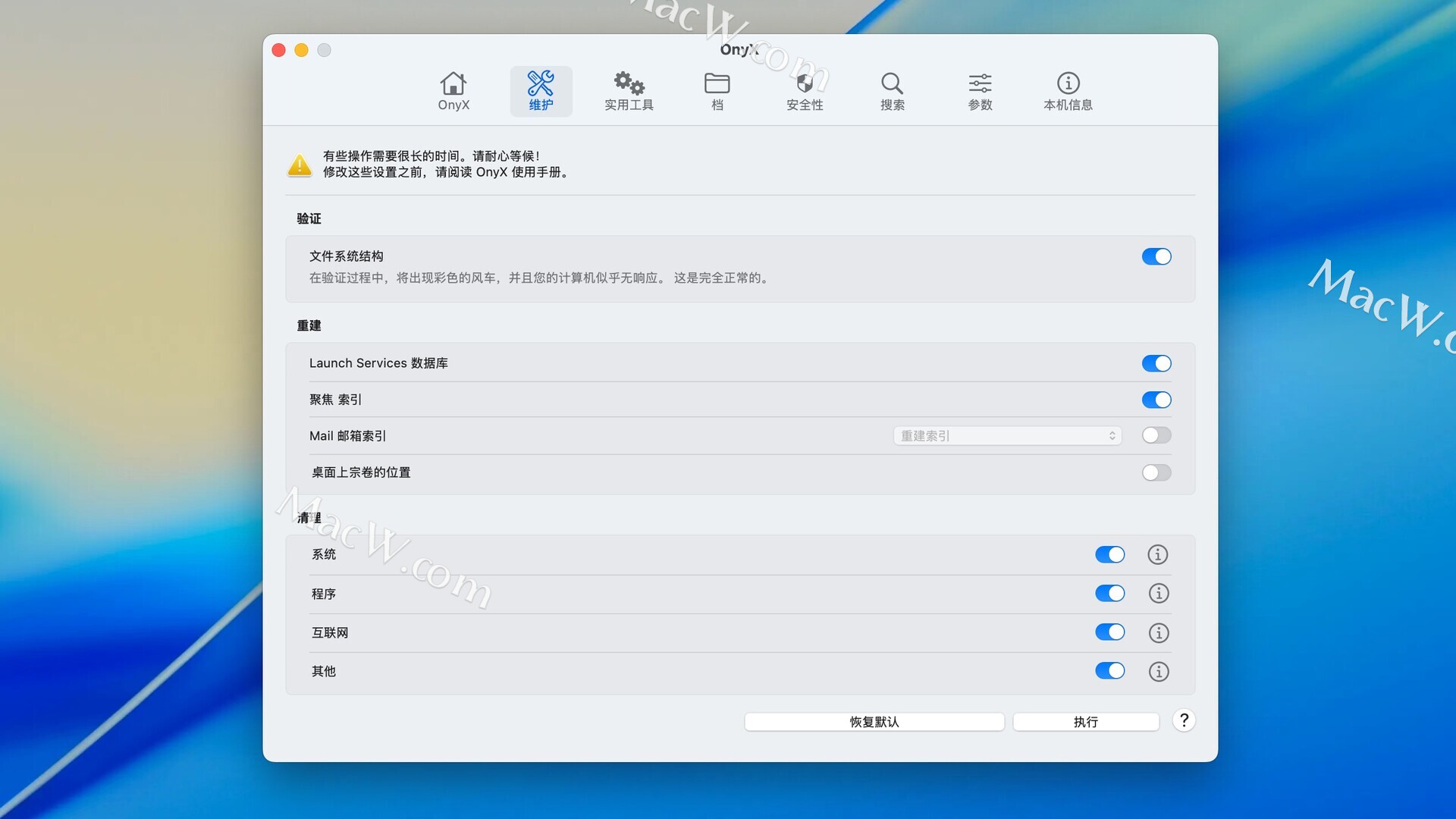1456x819 pixels.
Task: Enable the 桌面上宗卷的位置 switch
Action: tap(1156, 472)
